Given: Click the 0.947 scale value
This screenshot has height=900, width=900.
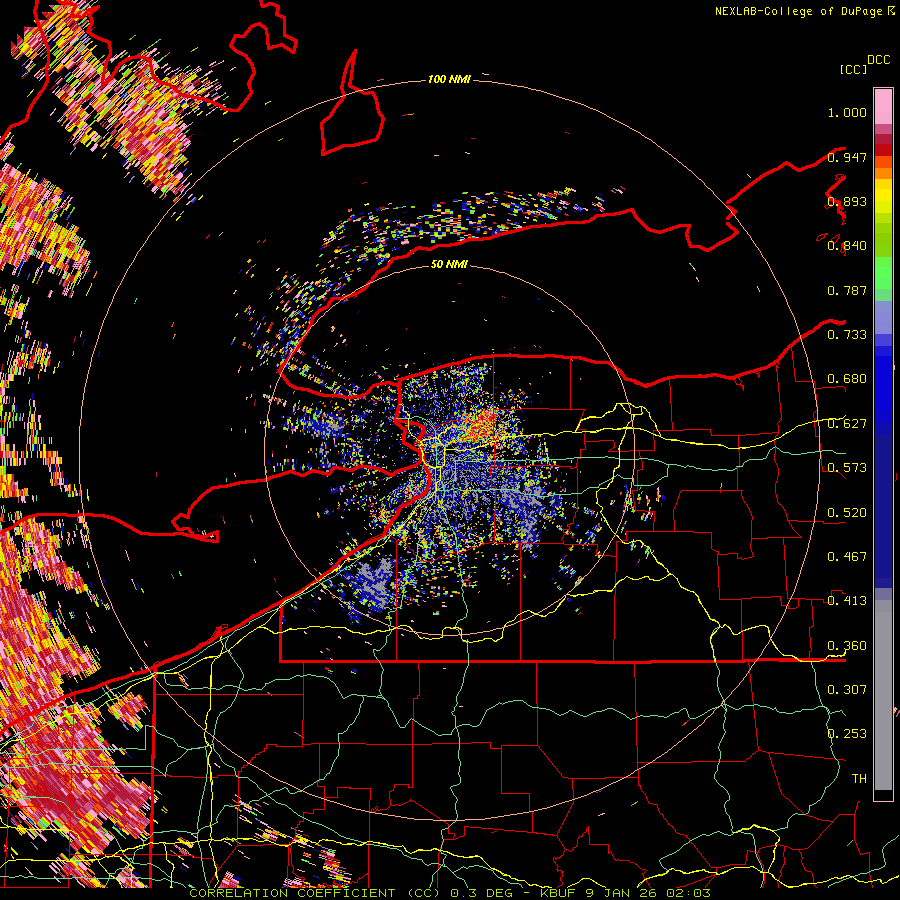Looking at the screenshot, I should 847,157.
